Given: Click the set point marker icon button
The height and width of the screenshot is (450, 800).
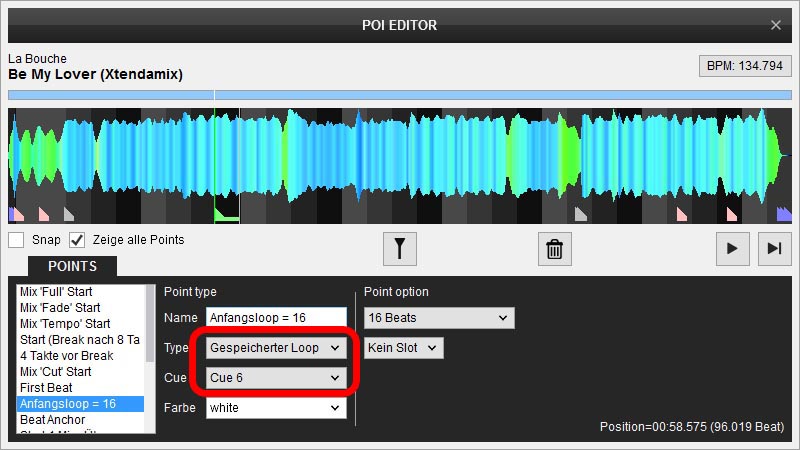Looking at the screenshot, I should (x=399, y=249).
